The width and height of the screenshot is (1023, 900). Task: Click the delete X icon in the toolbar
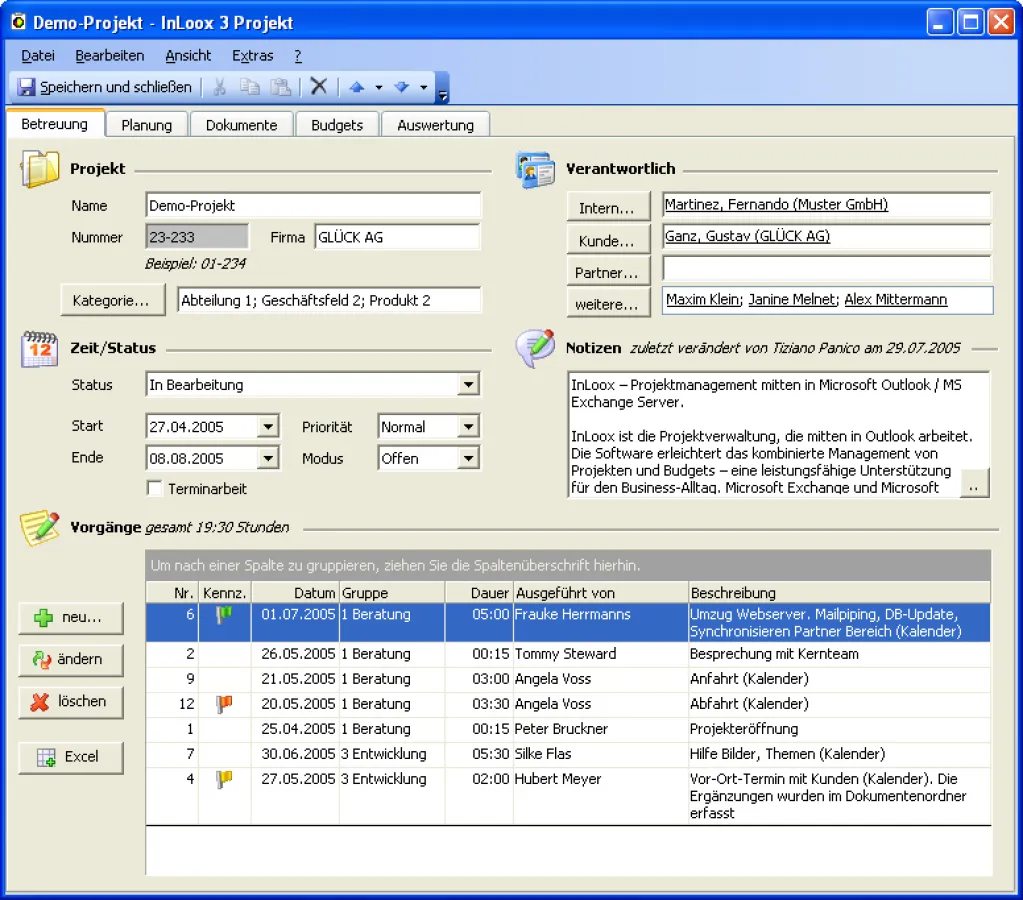(x=318, y=87)
